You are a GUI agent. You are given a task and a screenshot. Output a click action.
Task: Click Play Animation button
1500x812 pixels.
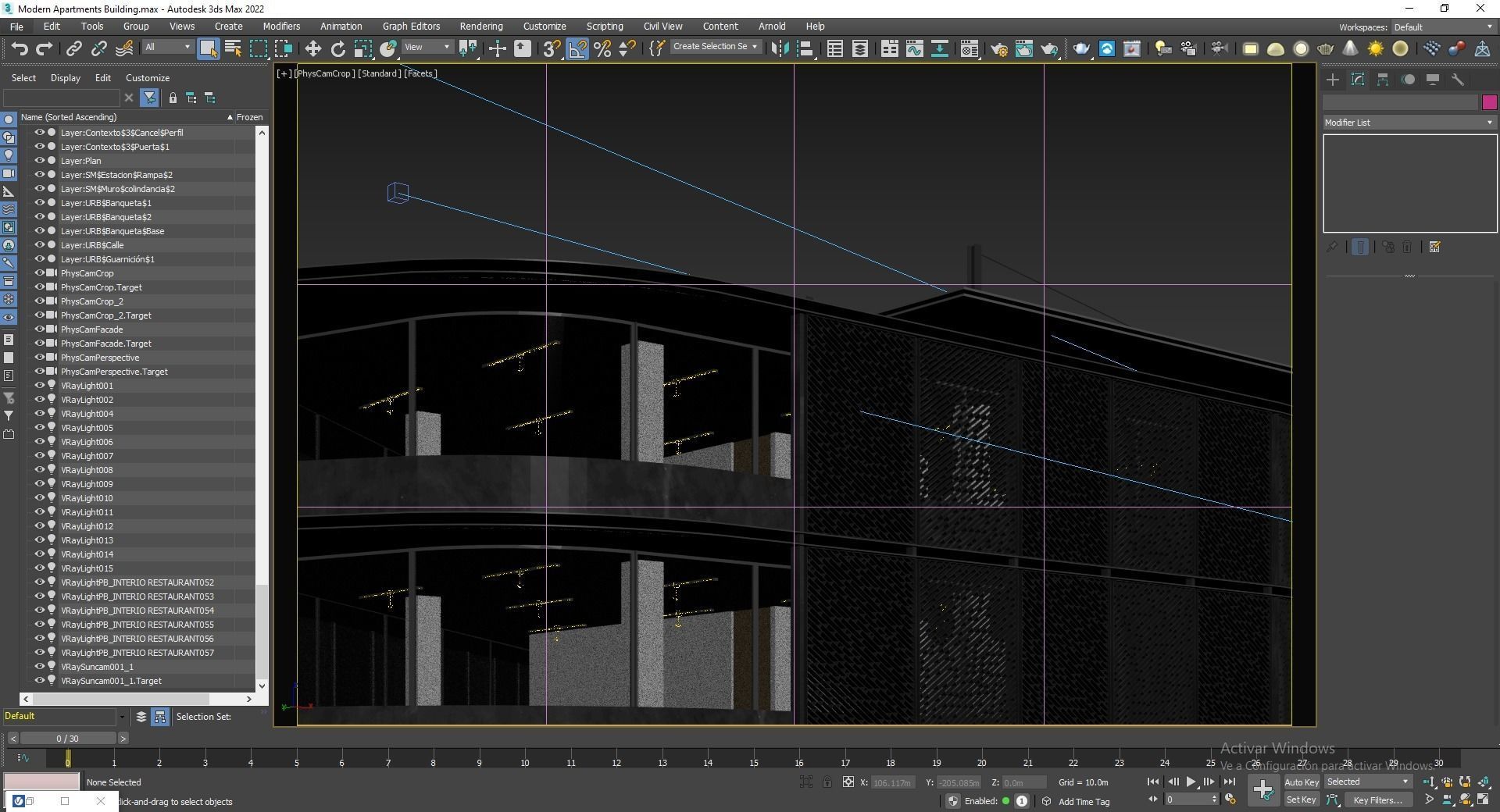(x=1191, y=782)
